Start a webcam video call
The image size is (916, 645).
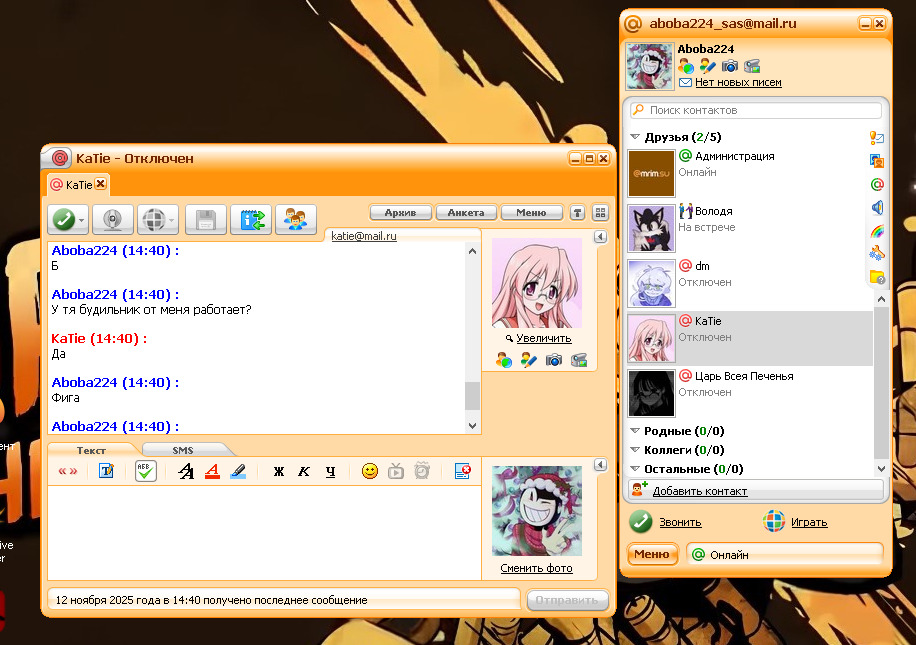coord(112,220)
